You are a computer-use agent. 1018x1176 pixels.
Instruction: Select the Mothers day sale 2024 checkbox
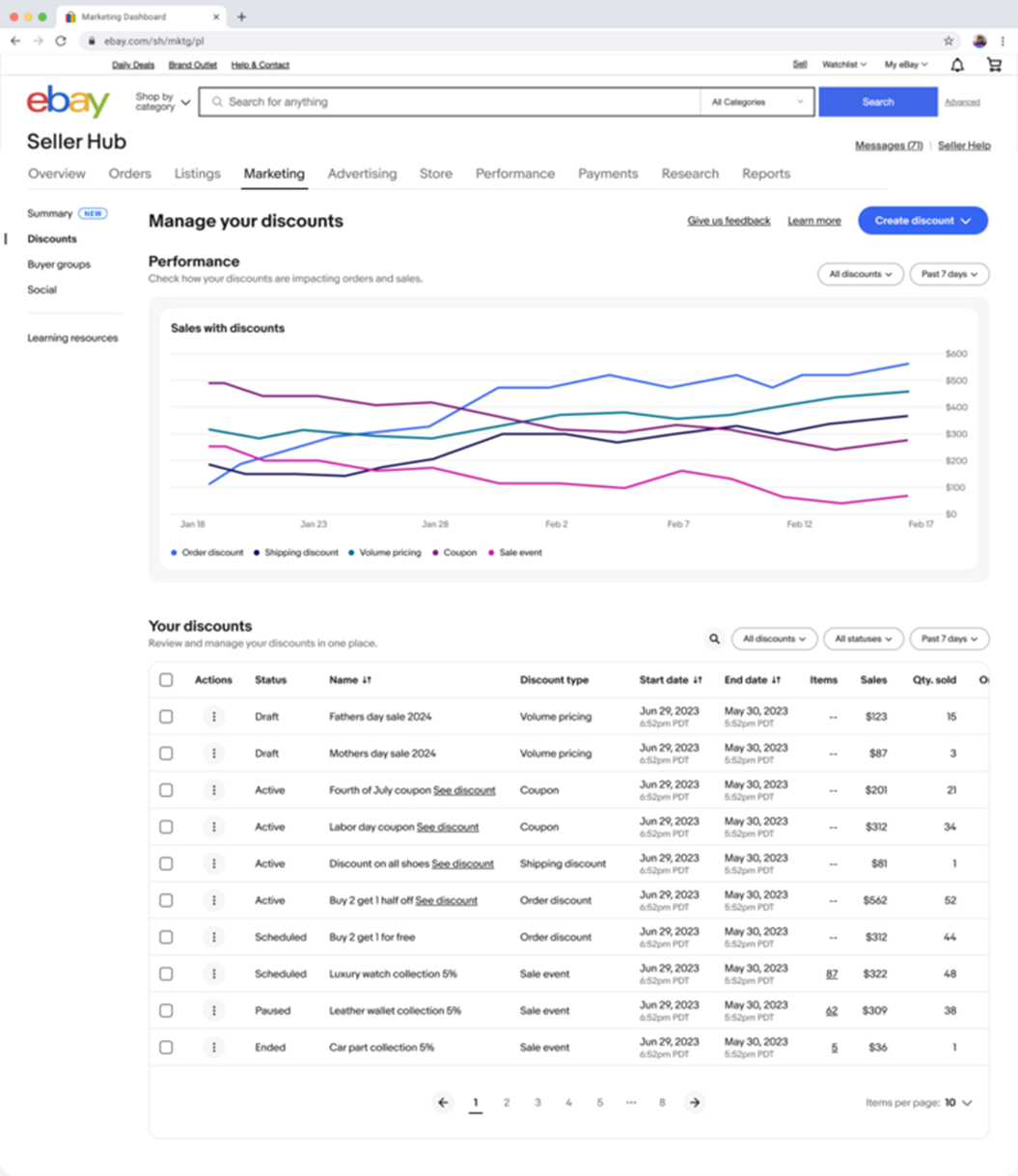coord(166,753)
